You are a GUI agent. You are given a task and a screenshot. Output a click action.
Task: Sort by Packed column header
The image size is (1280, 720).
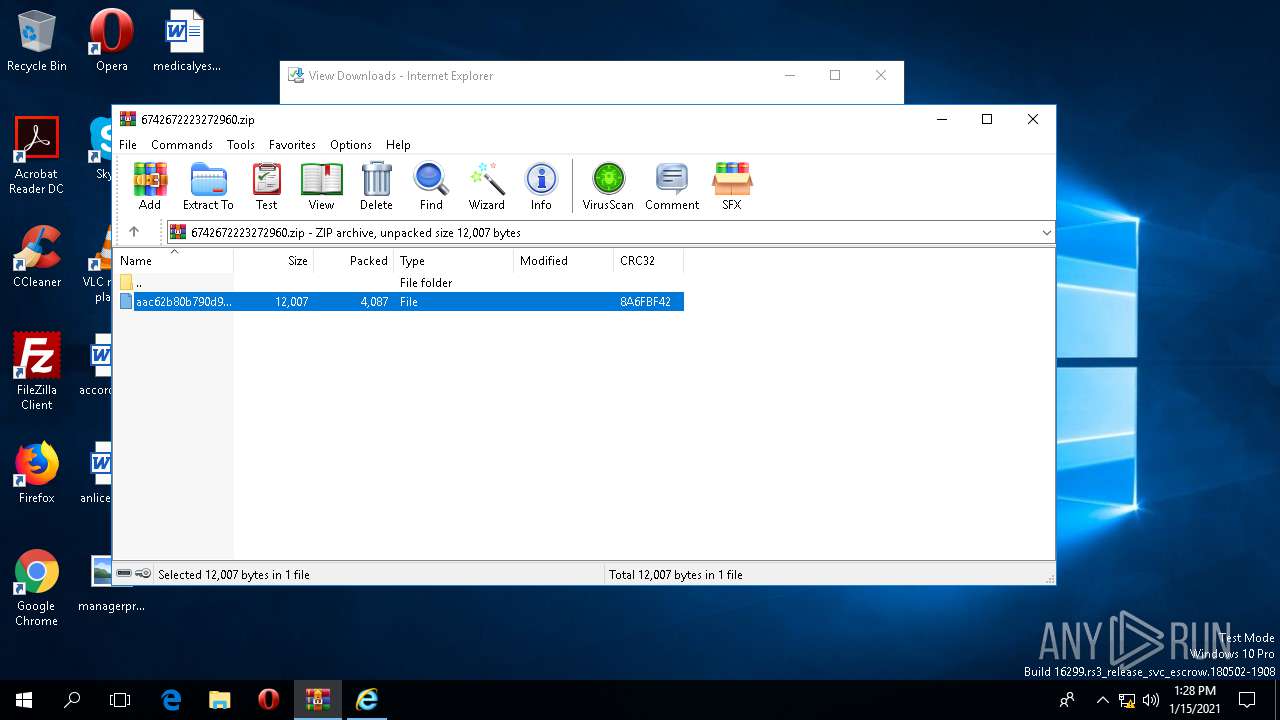click(x=354, y=260)
